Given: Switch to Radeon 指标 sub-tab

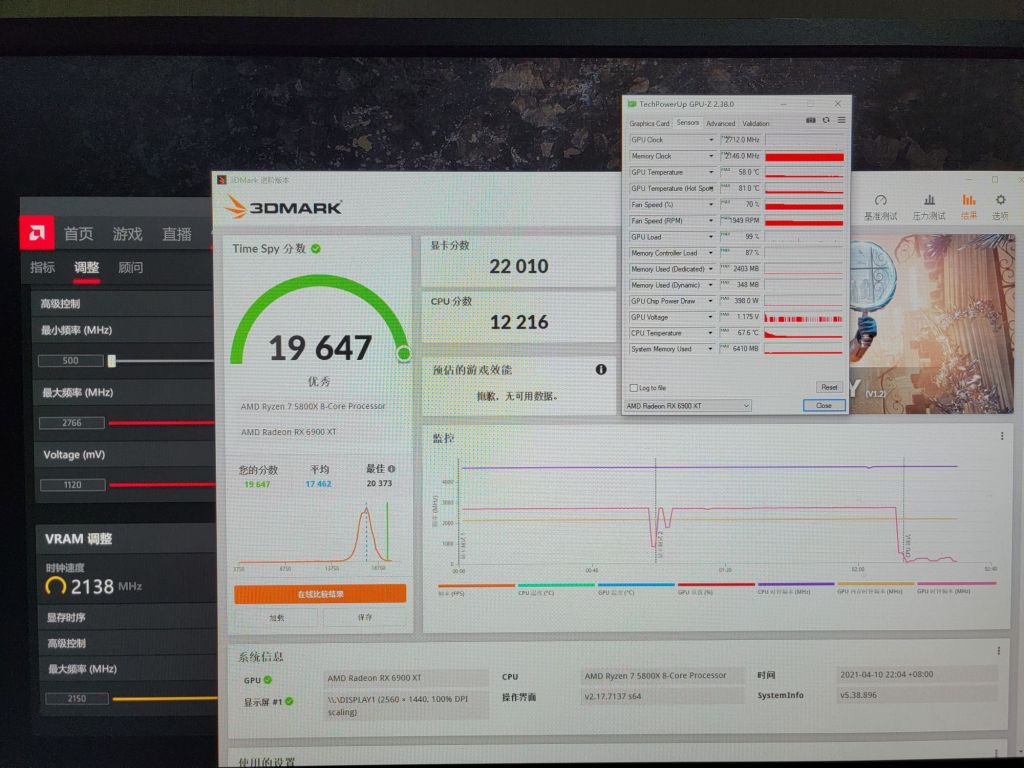Looking at the screenshot, I should tap(42, 267).
